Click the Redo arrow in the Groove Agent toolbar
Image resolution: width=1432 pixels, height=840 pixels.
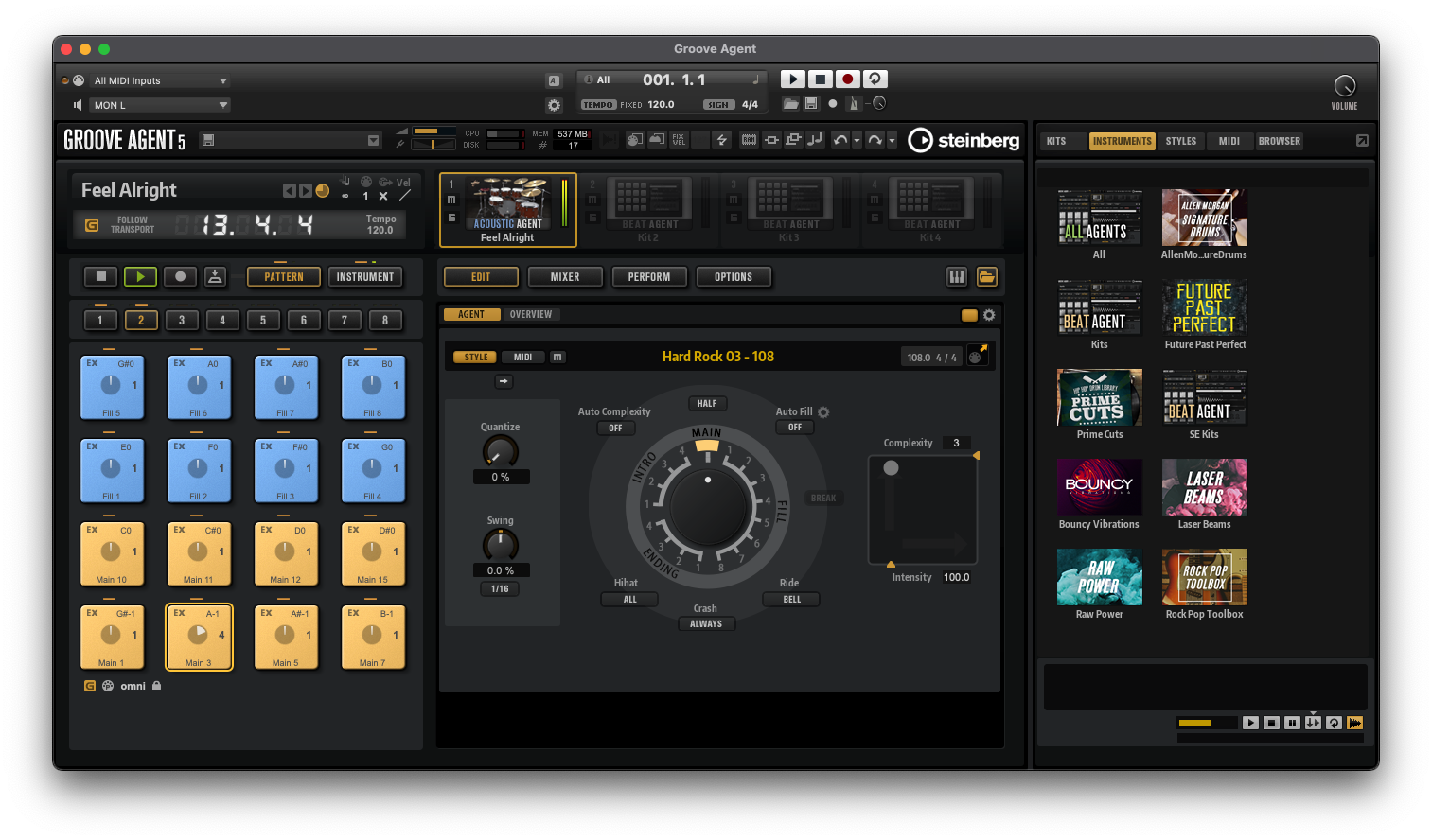875,140
